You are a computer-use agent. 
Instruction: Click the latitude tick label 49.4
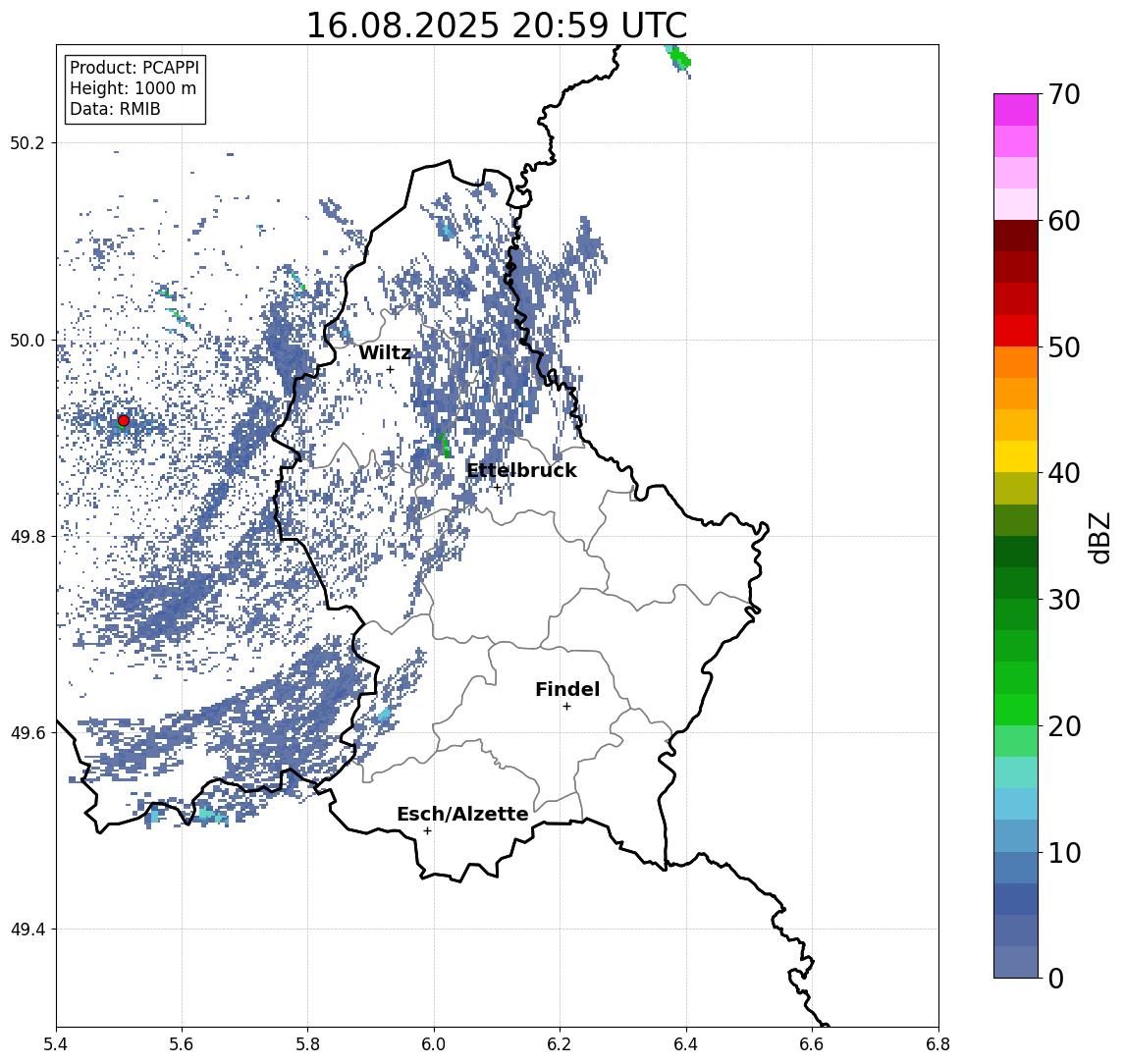27,930
